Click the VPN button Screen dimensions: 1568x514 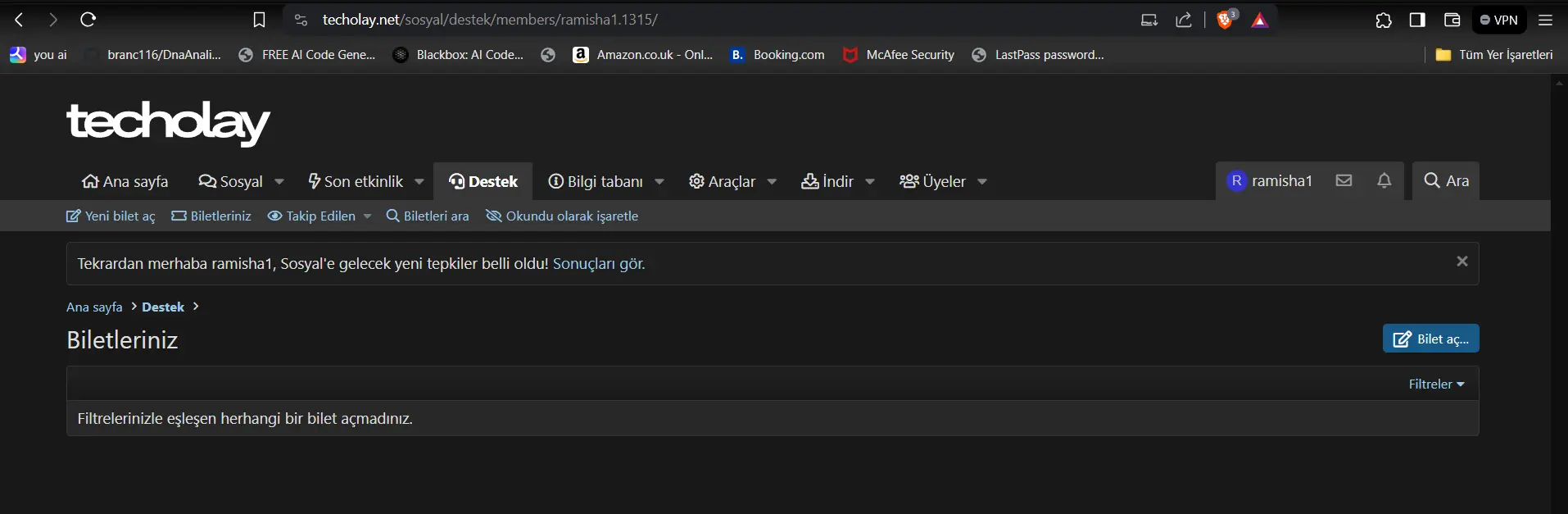[x=1499, y=20]
